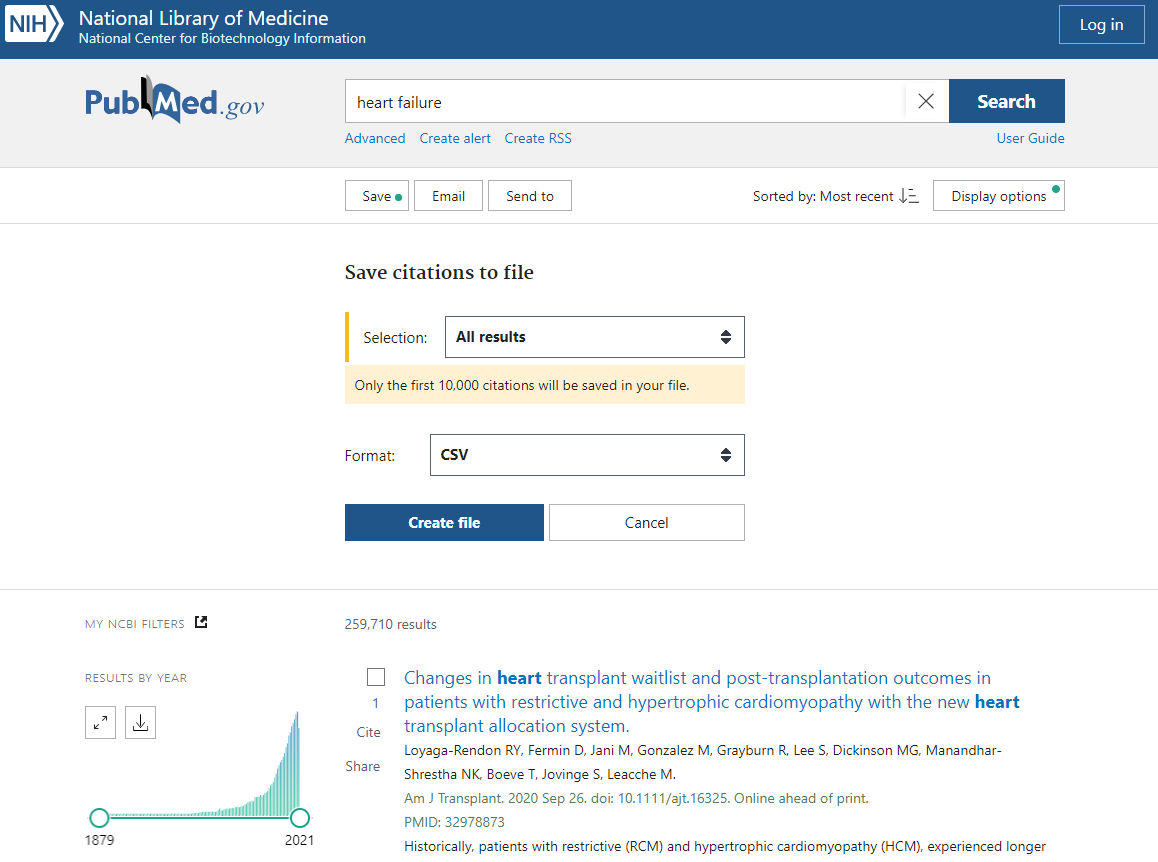The image size is (1158, 862).
Task: Open the Send to menu
Action: tap(529, 196)
